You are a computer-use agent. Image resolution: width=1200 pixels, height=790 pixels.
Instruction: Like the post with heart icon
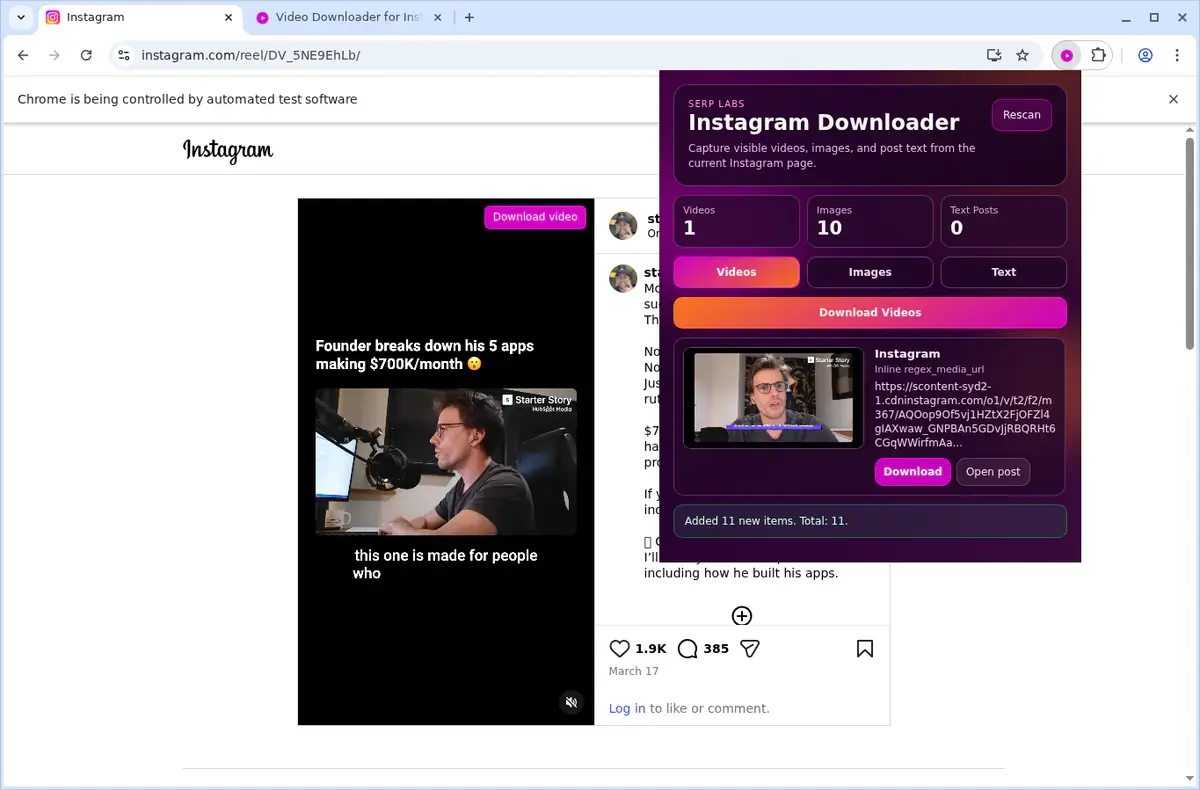(620, 648)
